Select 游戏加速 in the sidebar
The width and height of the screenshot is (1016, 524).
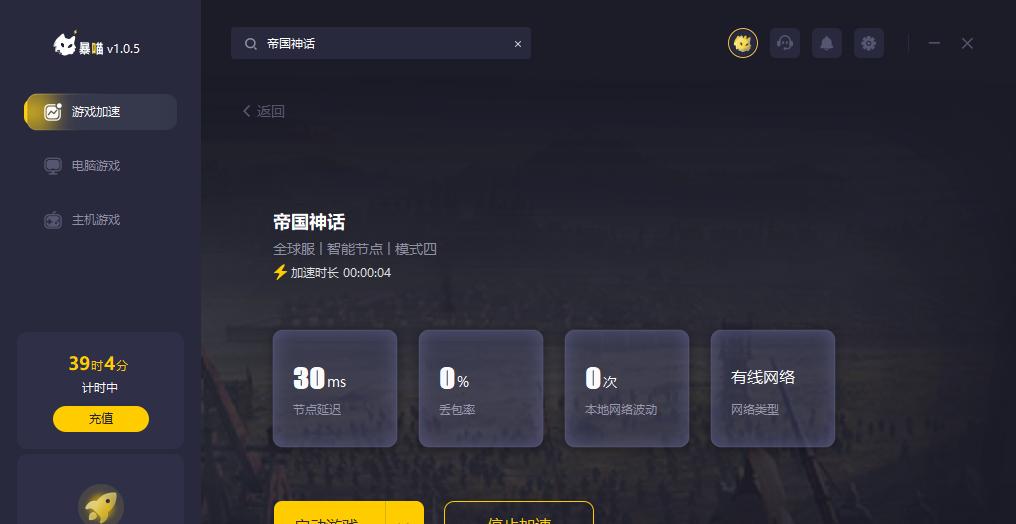tap(100, 112)
